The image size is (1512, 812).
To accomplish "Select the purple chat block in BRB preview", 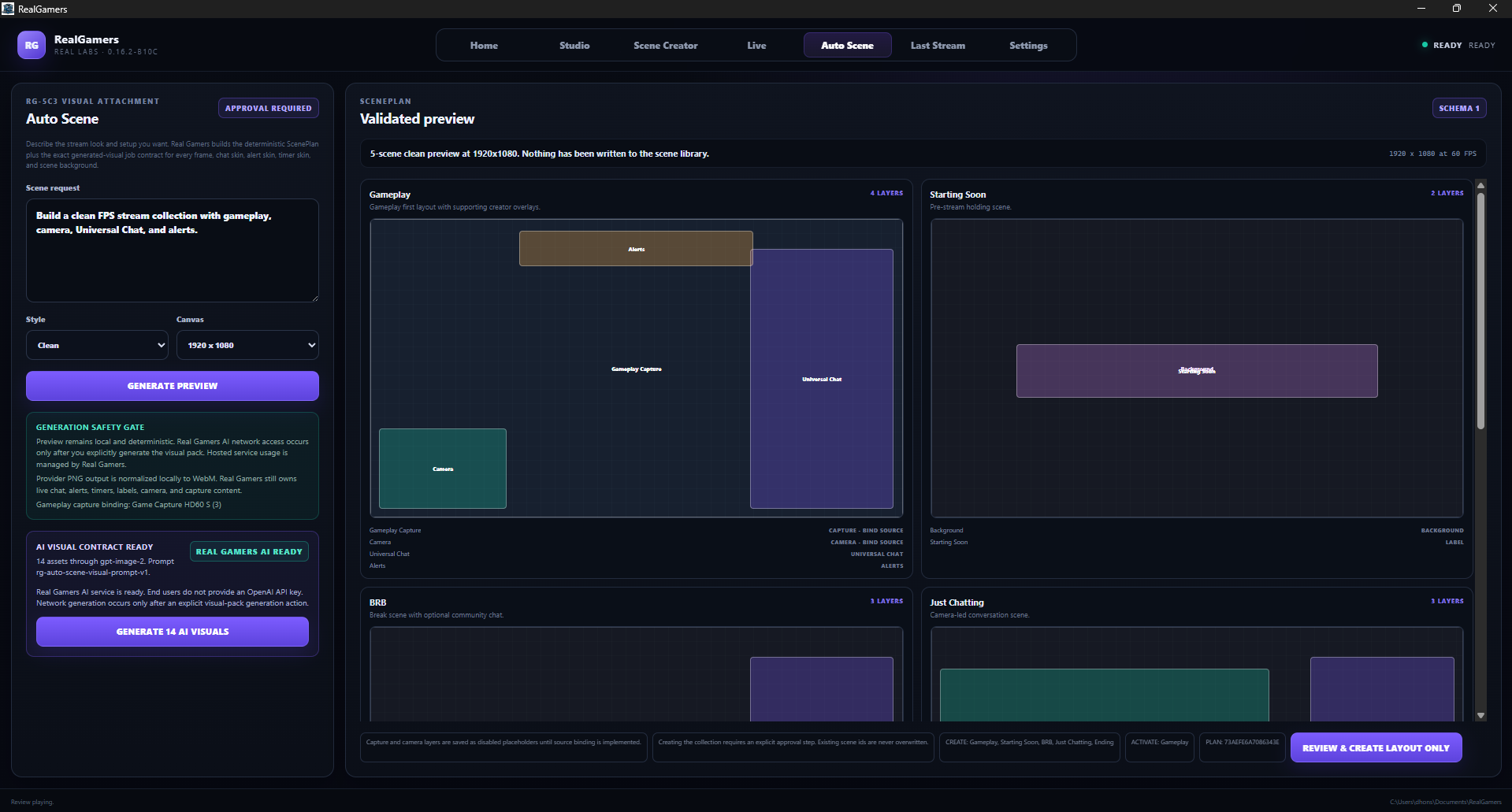I will coord(822,689).
